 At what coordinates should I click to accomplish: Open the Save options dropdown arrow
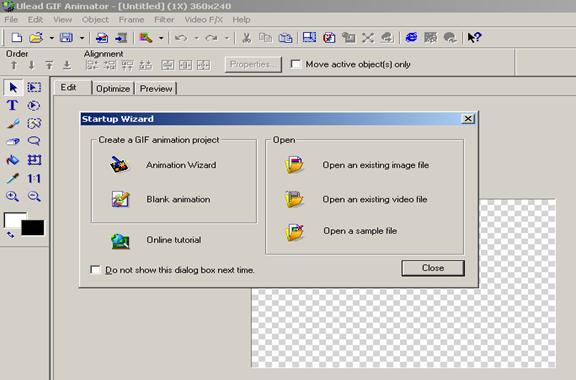tap(82, 38)
